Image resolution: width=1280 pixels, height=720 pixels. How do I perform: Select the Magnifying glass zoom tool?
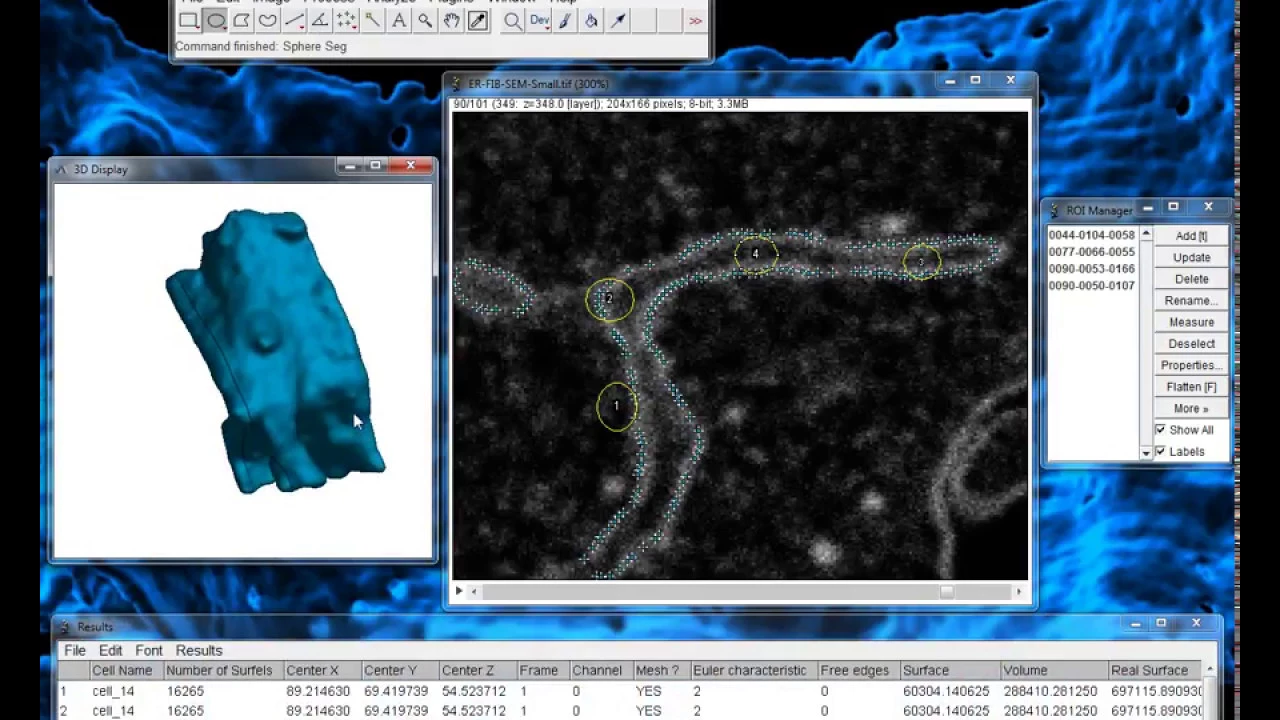tap(425, 20)
